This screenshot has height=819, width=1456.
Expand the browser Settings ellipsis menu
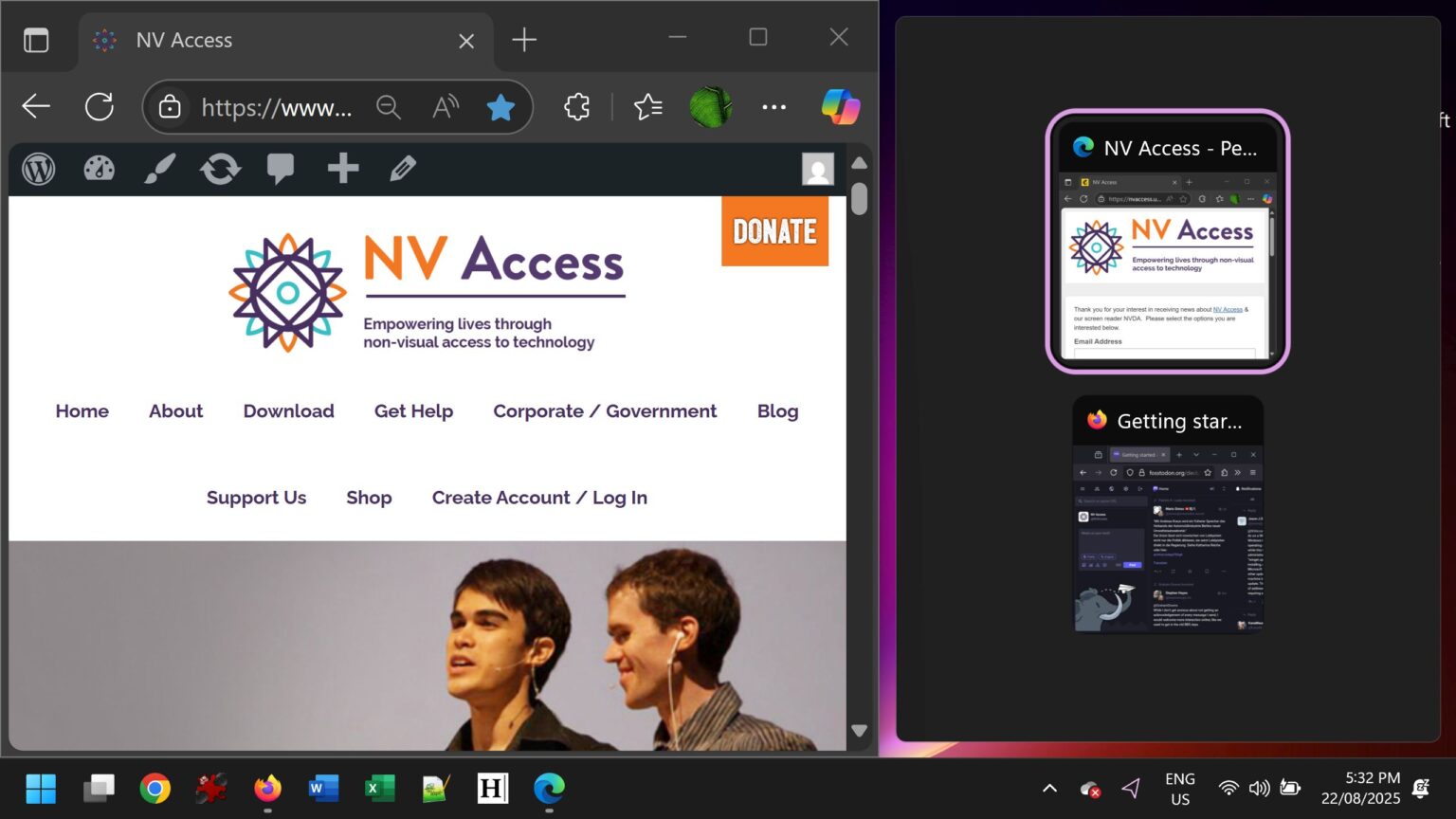point(774,107)
